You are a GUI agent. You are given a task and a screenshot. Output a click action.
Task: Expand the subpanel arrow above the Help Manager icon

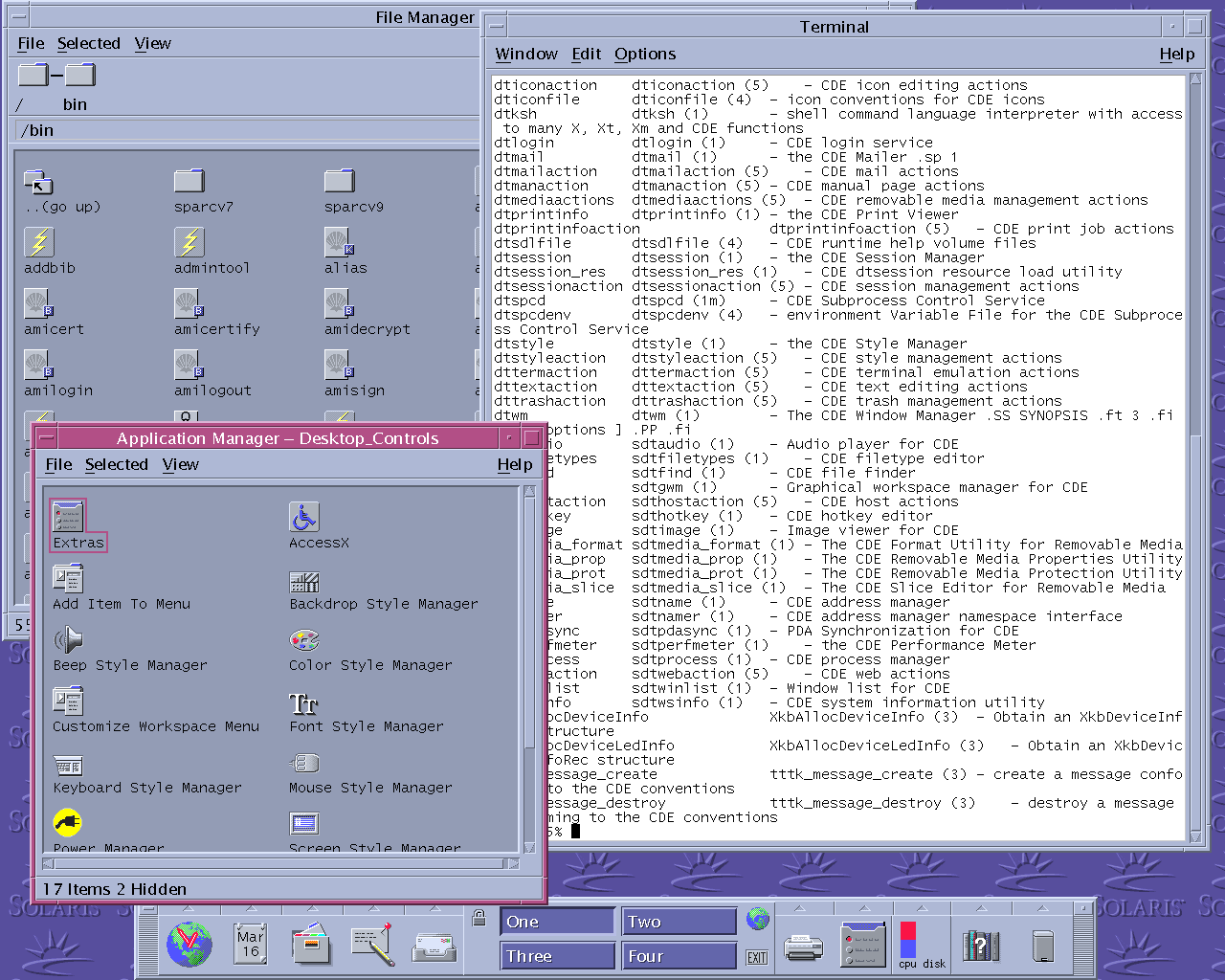coord(981,908)
